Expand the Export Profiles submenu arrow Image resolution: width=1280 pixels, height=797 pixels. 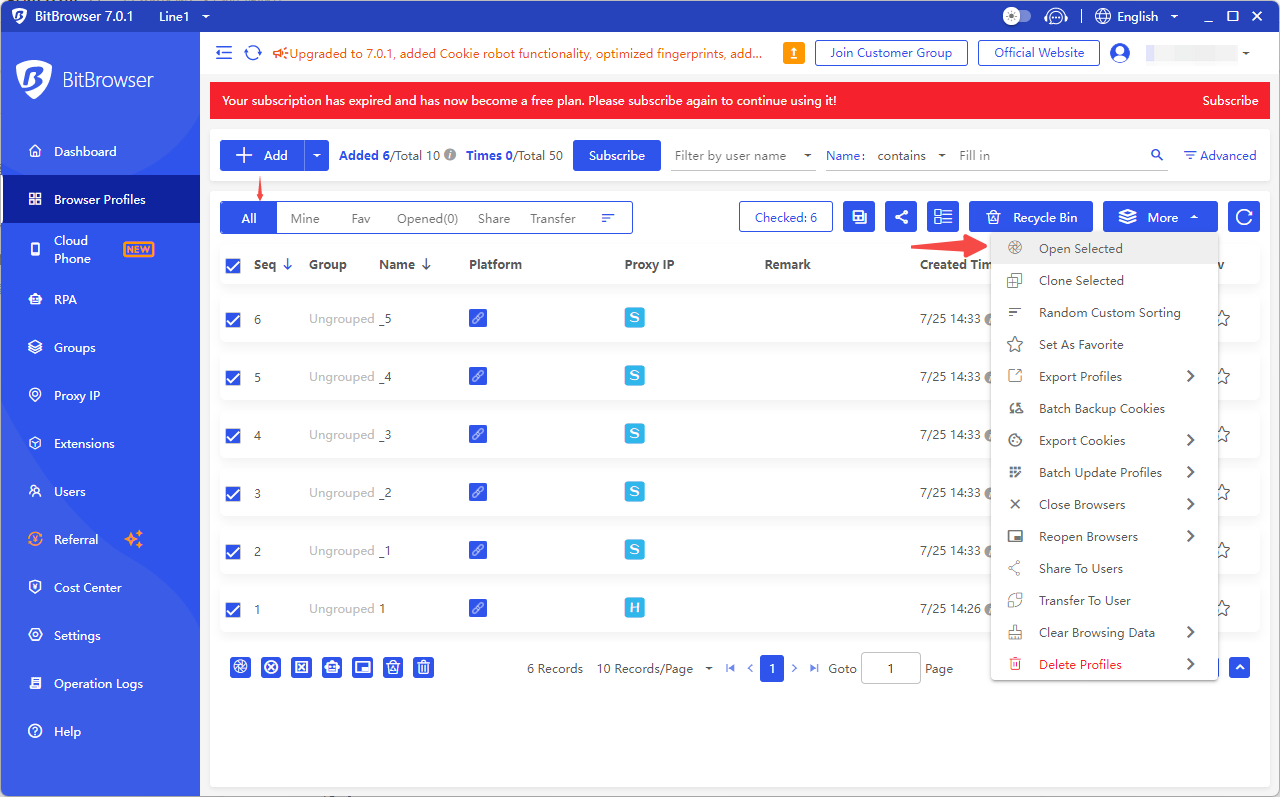[1190, 376]
